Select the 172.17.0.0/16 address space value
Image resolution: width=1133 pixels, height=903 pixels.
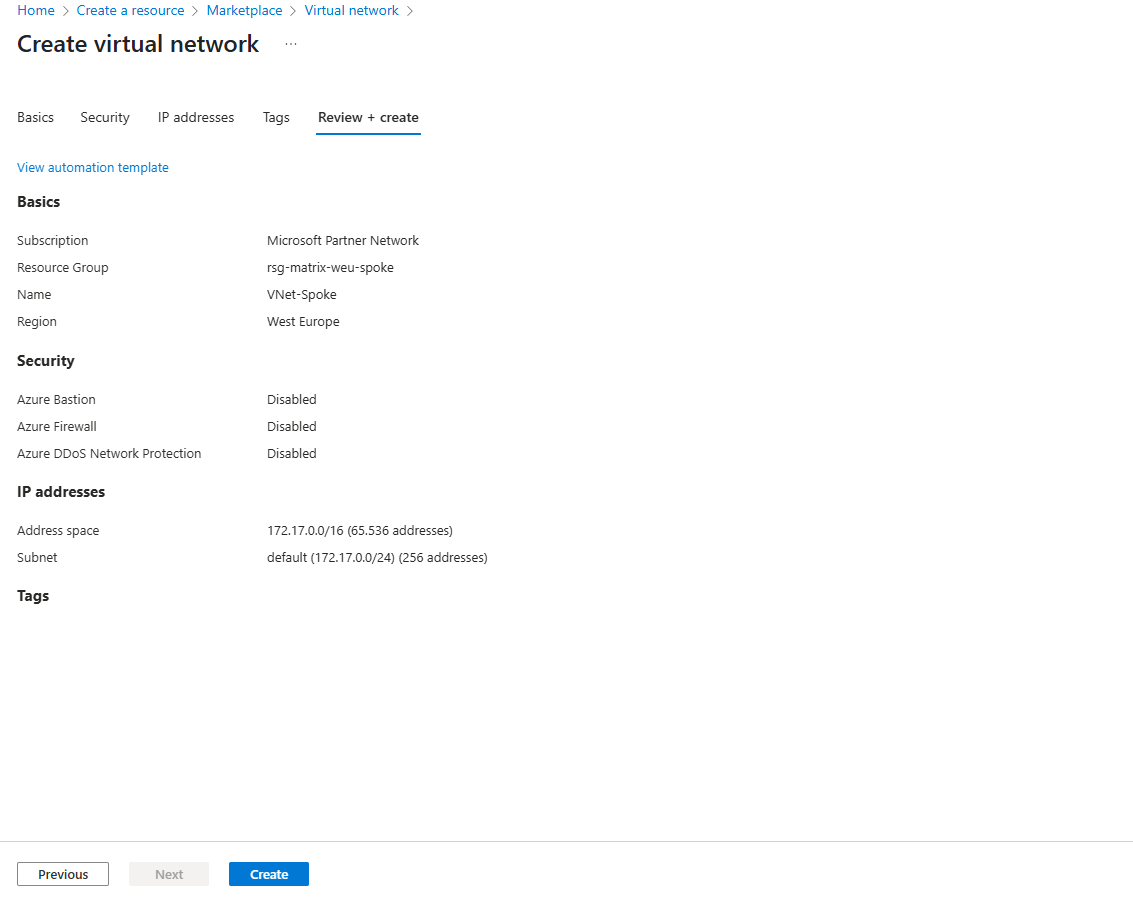click(360, 530)
